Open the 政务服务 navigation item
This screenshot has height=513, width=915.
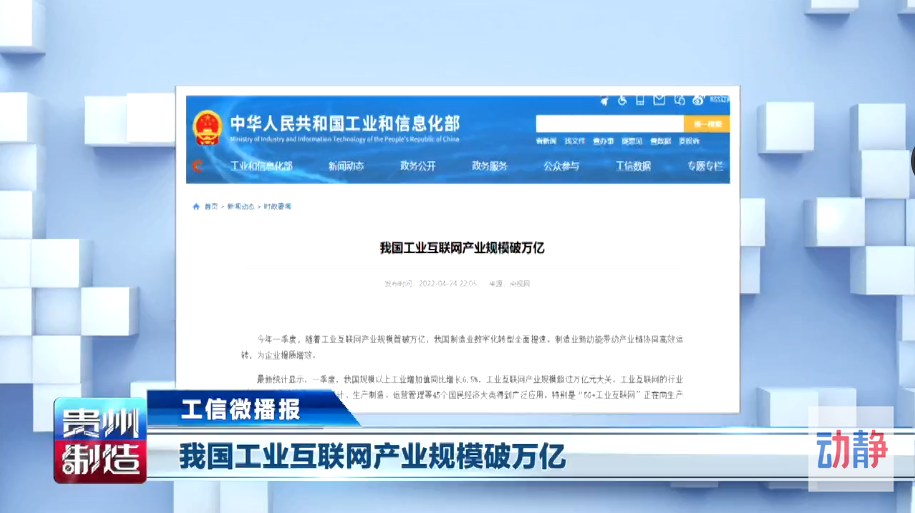click(x=489, y=166)
